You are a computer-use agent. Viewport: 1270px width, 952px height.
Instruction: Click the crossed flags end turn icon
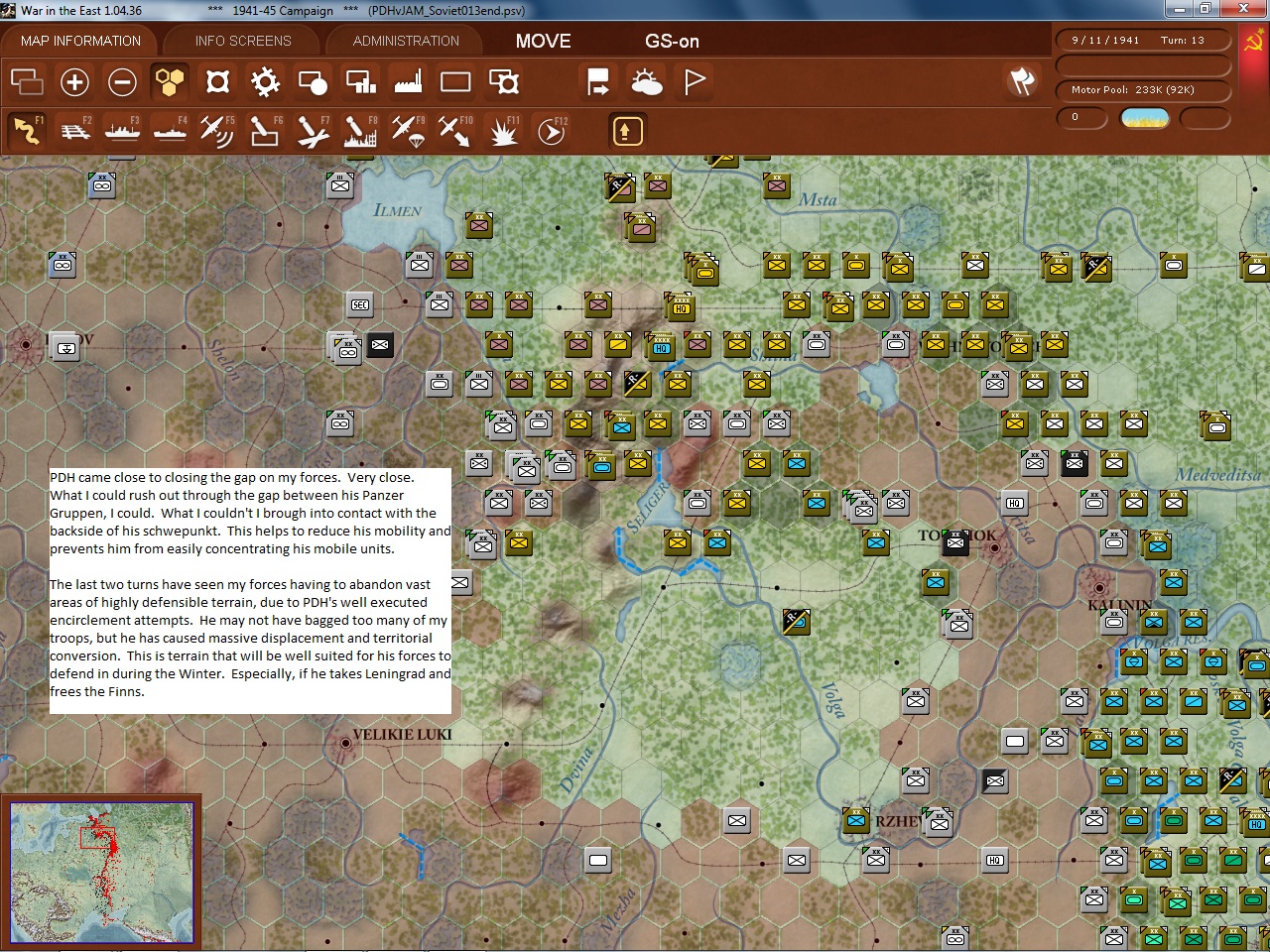[1022, 81]
